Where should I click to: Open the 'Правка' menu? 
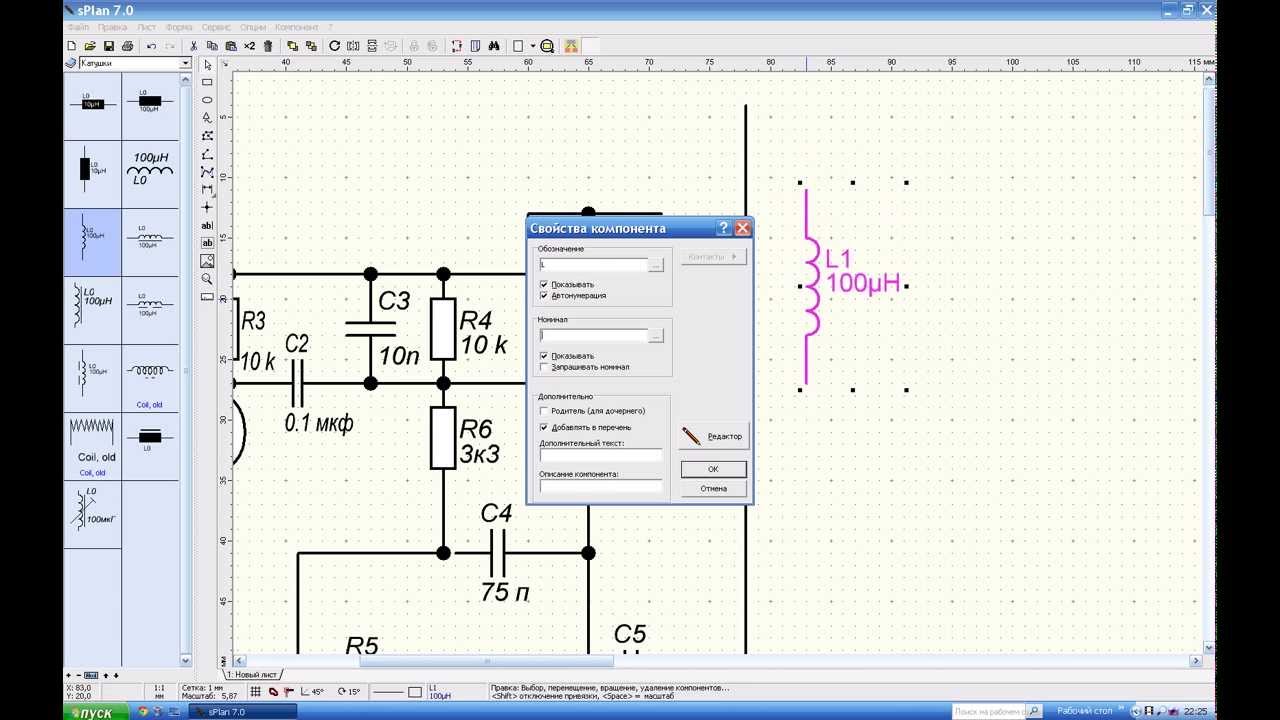click(x=113, y=27)
